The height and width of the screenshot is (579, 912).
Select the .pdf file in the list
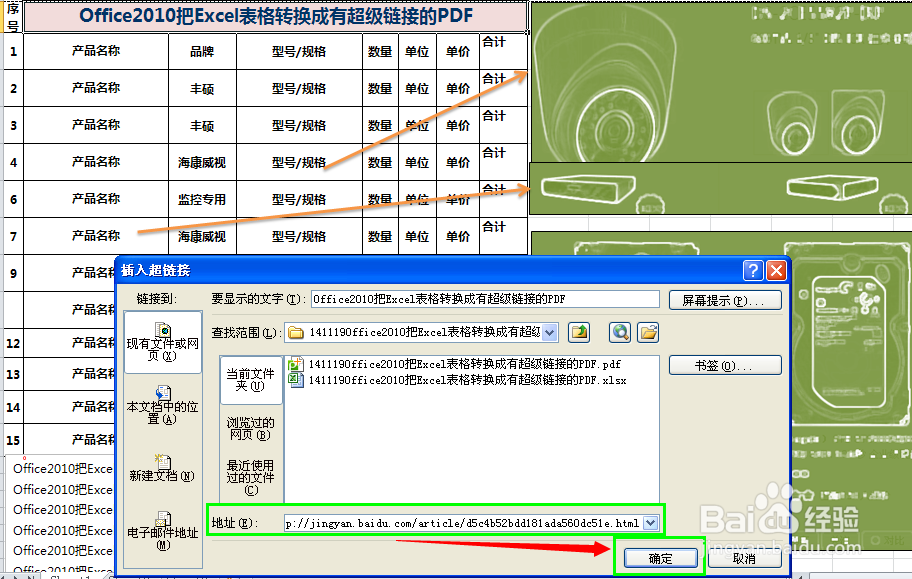click(455, 364)
